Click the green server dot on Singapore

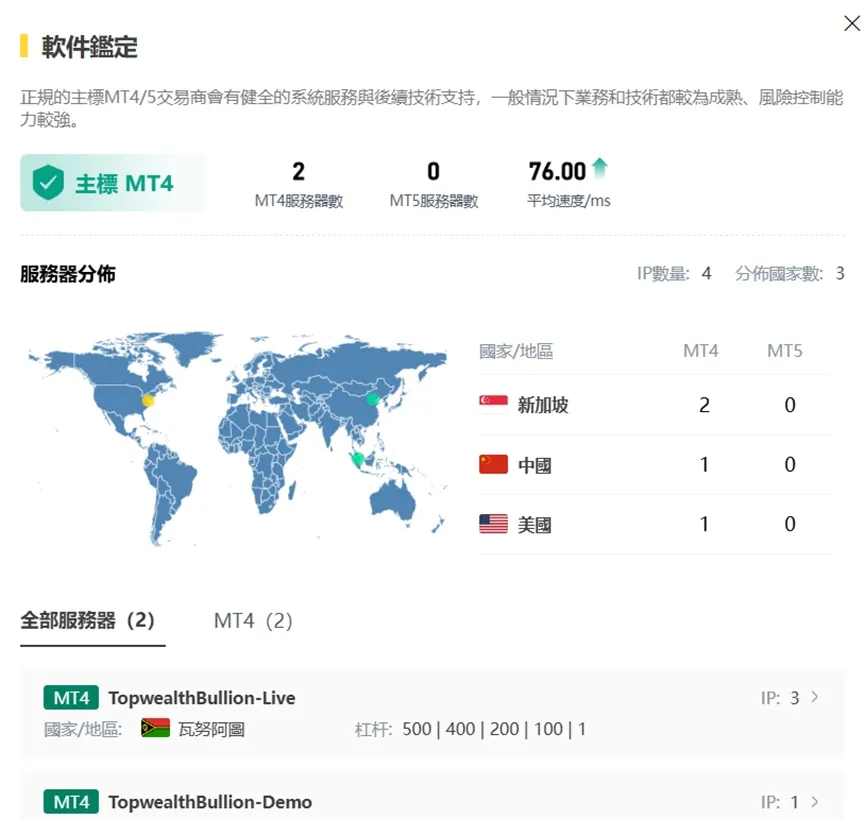[358, 458]
